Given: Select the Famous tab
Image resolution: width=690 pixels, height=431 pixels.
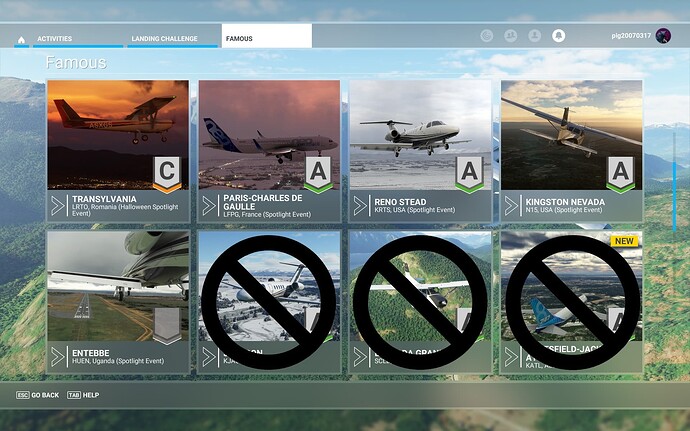Looking at the screenshot, I should pyautogui.click(x=267, y=36).
